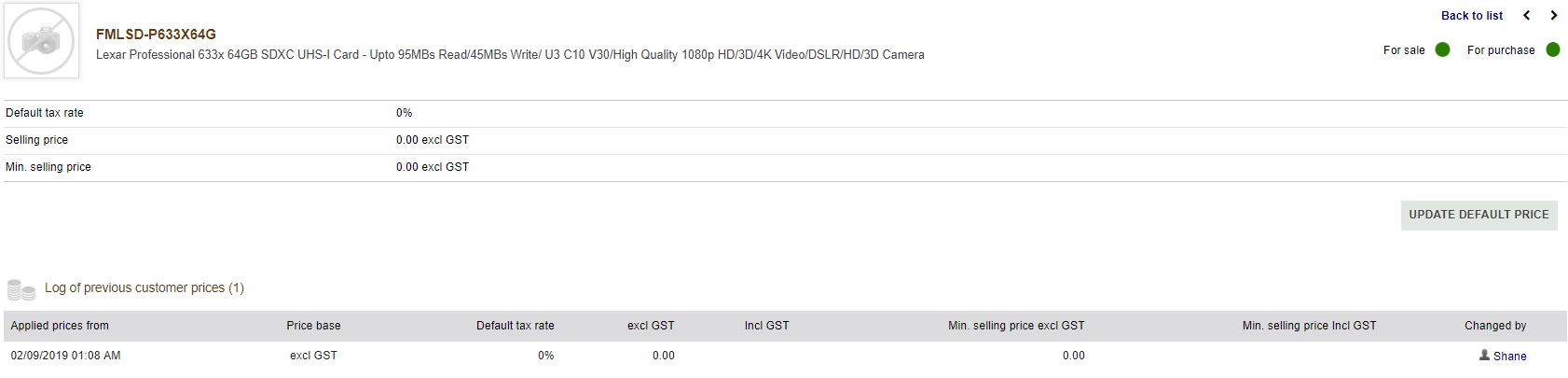Click the Applied prices from column header
The height and width of the screenshot is (378, 1568).
tap(60, 326)
